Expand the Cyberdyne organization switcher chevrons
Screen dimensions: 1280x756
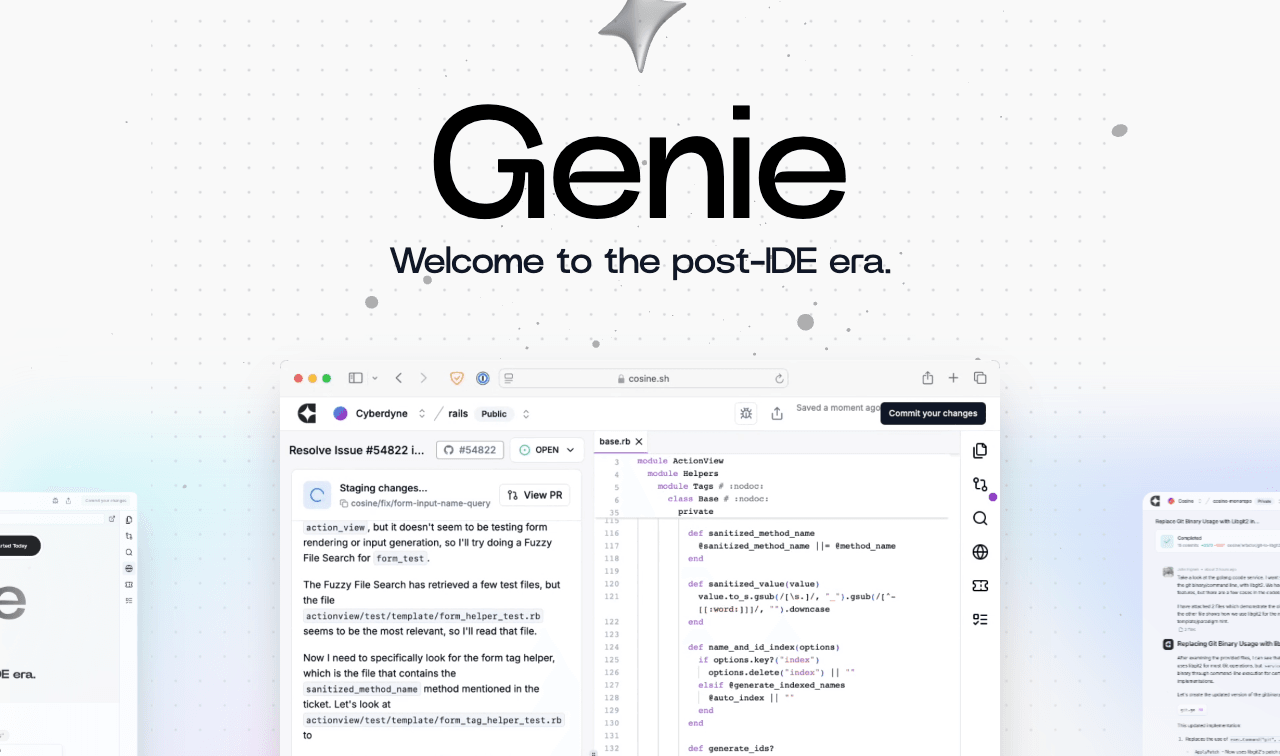pos(422,413)
